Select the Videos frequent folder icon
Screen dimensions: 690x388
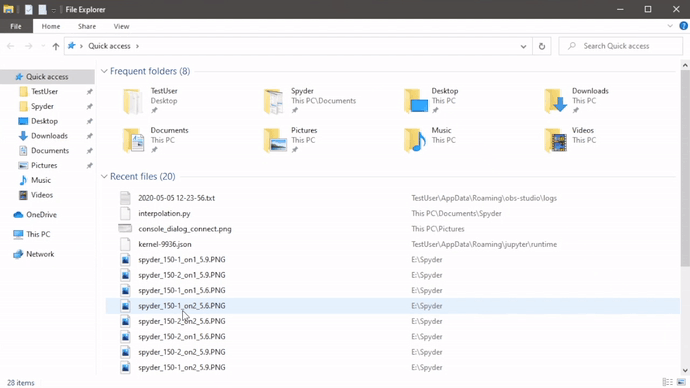point(555,140)
